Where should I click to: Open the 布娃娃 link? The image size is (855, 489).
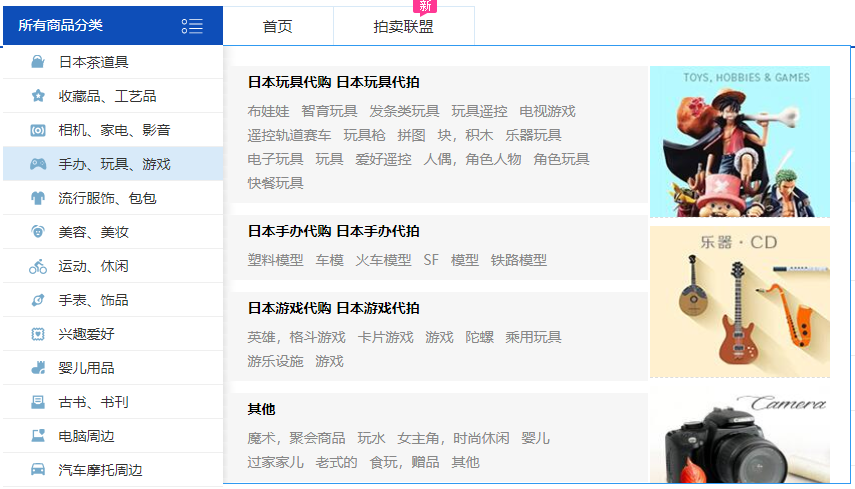pyautogui.click(x=268, y=111)
